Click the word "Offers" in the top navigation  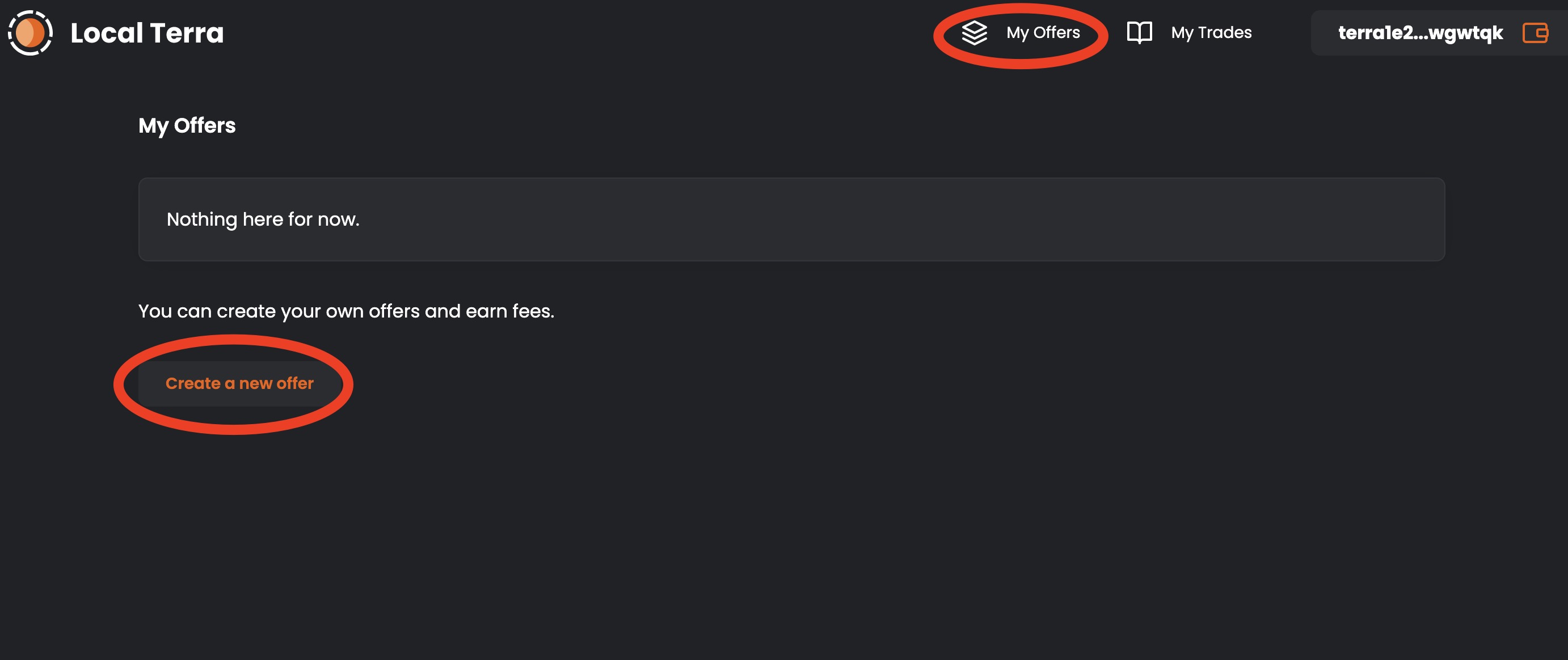pyautogui.click(x=1056, y=33)
